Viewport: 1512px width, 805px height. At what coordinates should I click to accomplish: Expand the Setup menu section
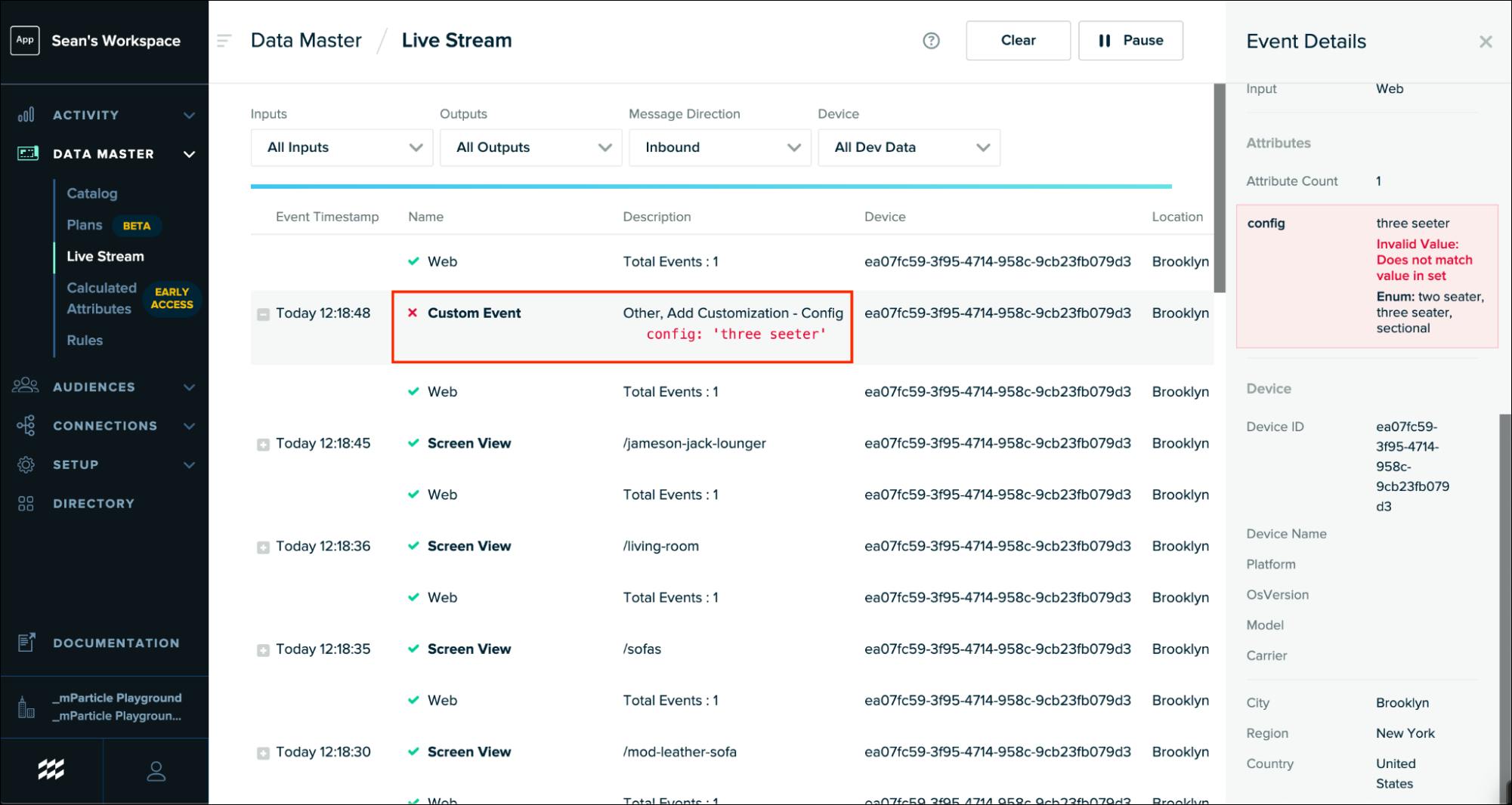point(189,465)
